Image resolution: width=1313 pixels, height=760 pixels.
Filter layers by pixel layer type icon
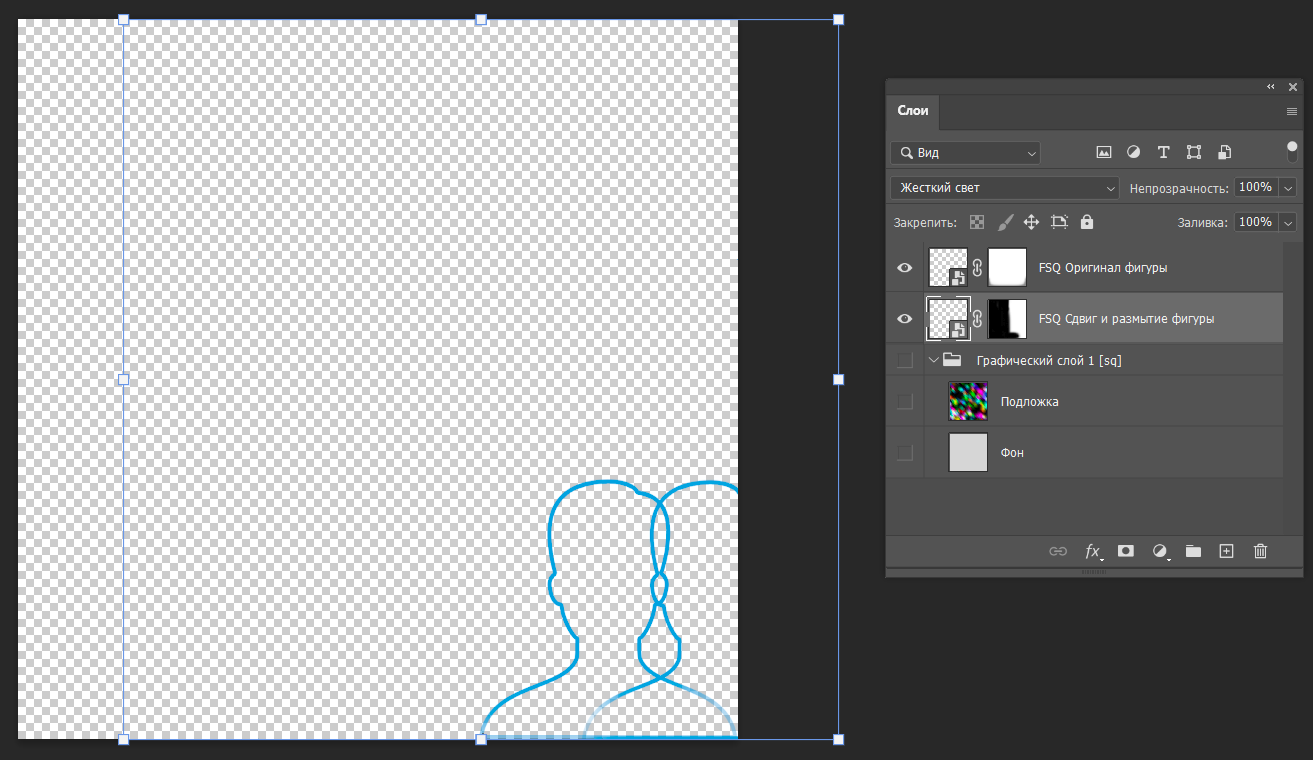point(1104,153)
